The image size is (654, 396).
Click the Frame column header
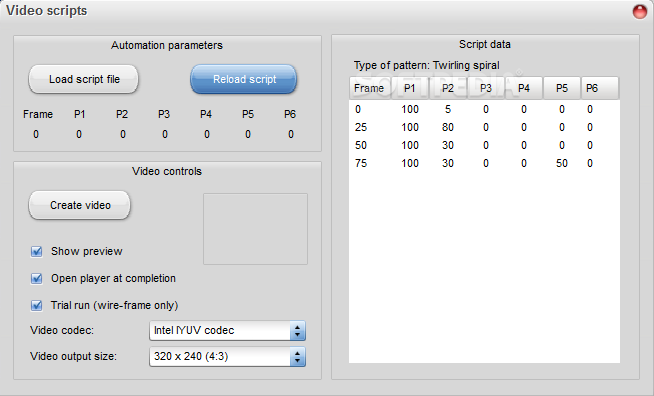click(x=370, y=88)
